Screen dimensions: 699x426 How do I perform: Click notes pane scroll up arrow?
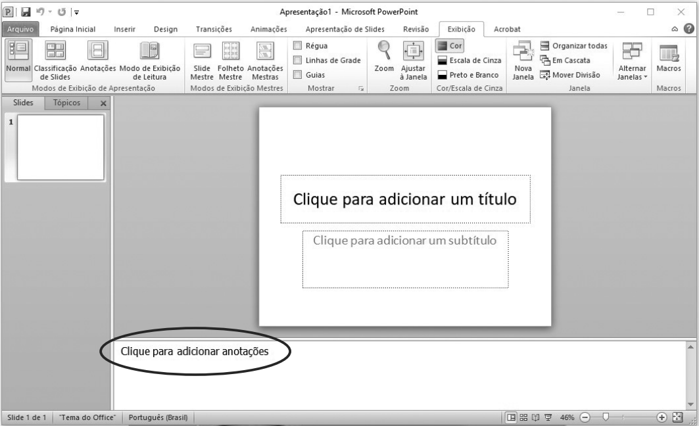(691, 347)
